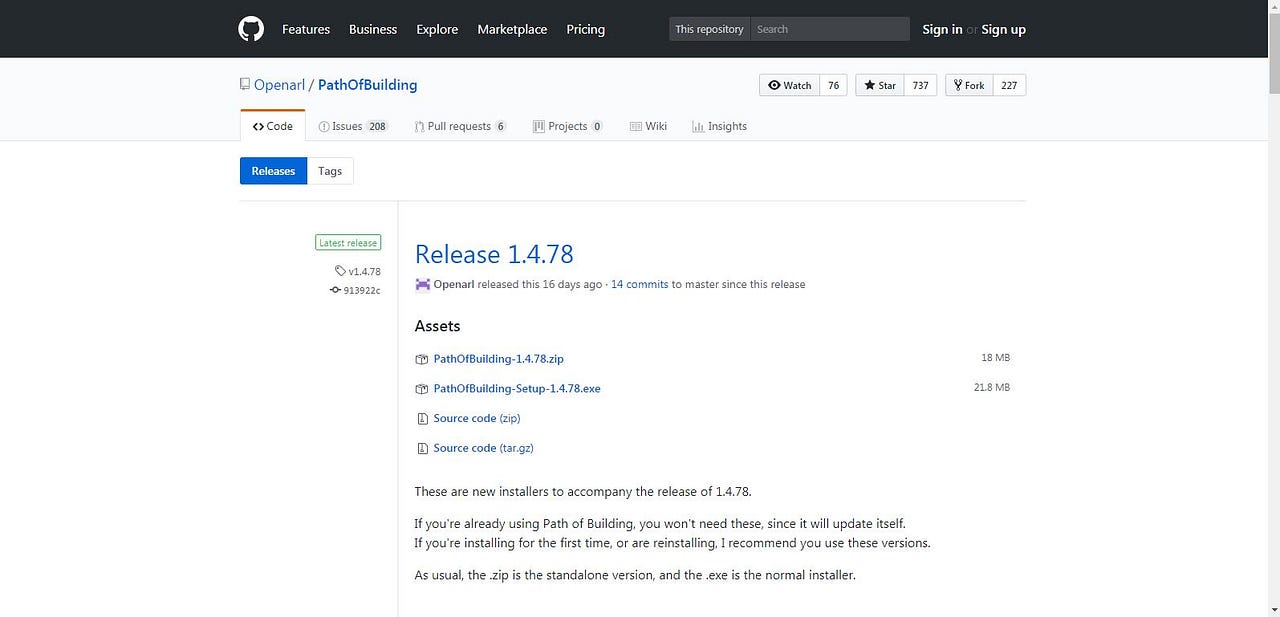
Task: Focus the Search input field
Action: [x=830, y=29]
